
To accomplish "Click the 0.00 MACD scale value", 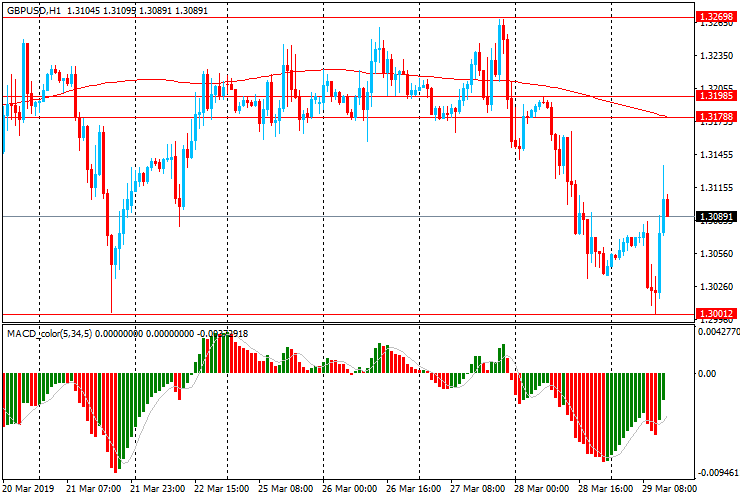I will tap(707, 373).
